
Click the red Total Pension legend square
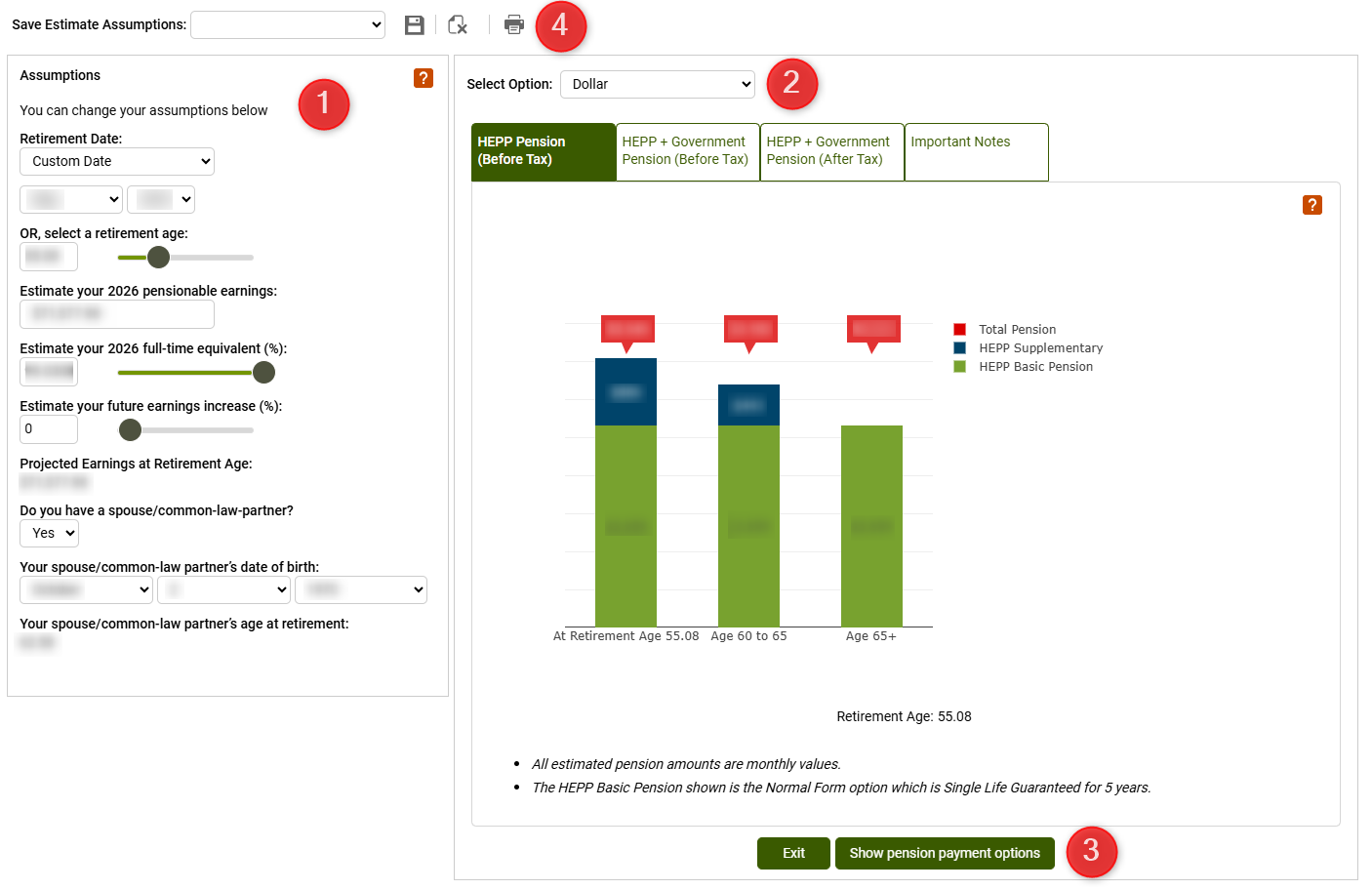[x=960, y=330]
